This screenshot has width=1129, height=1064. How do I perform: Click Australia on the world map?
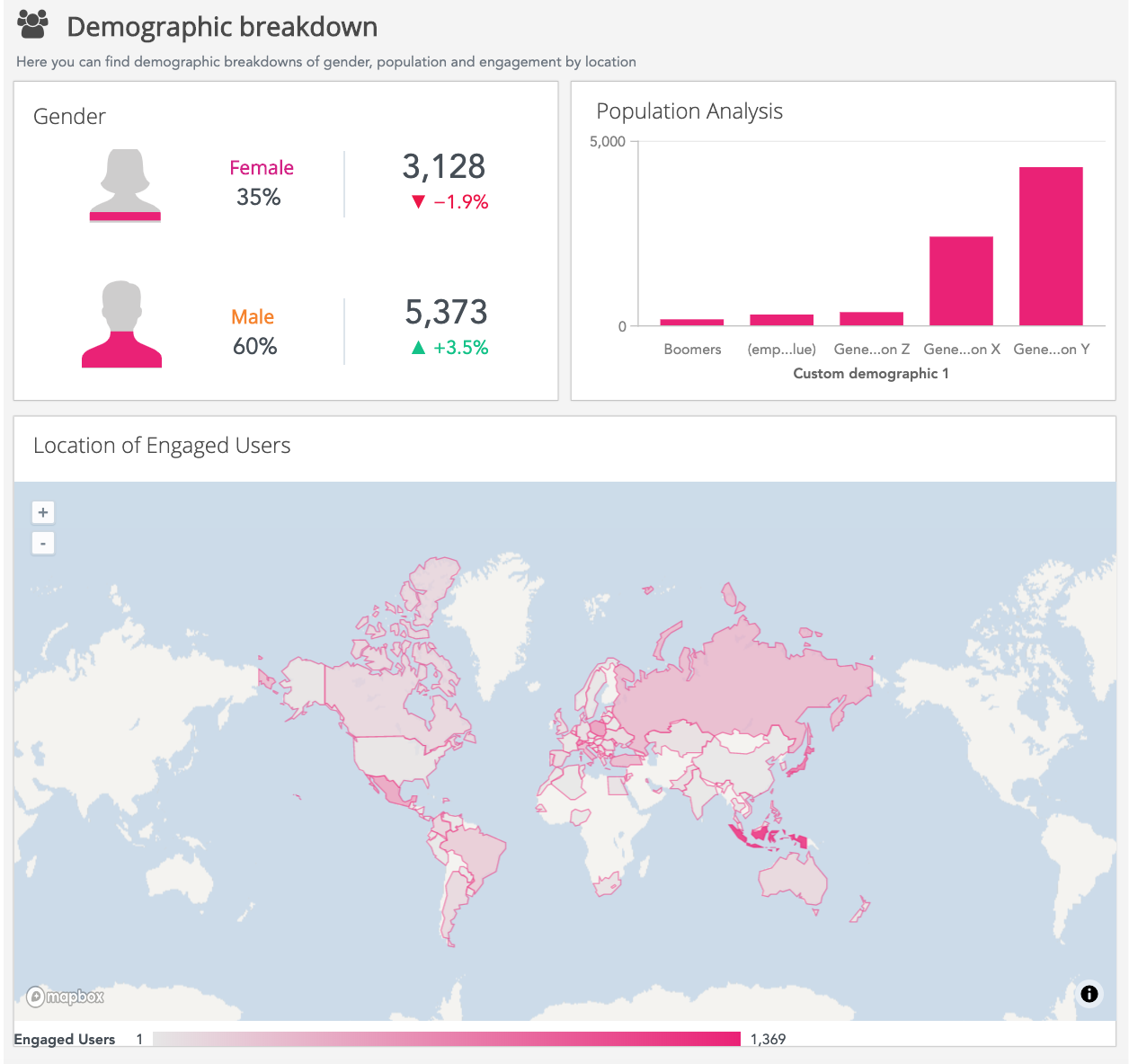pyautogui.click(x=793, y=877)
